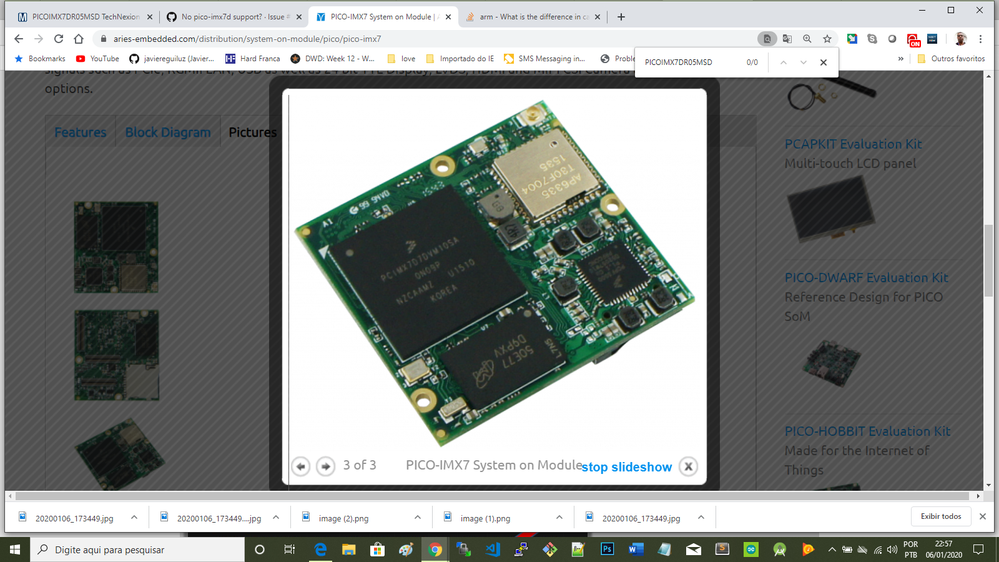Select the second board thumbnail picture
Image resolution: width=999 pixels, height=562 pixels.
117,356
